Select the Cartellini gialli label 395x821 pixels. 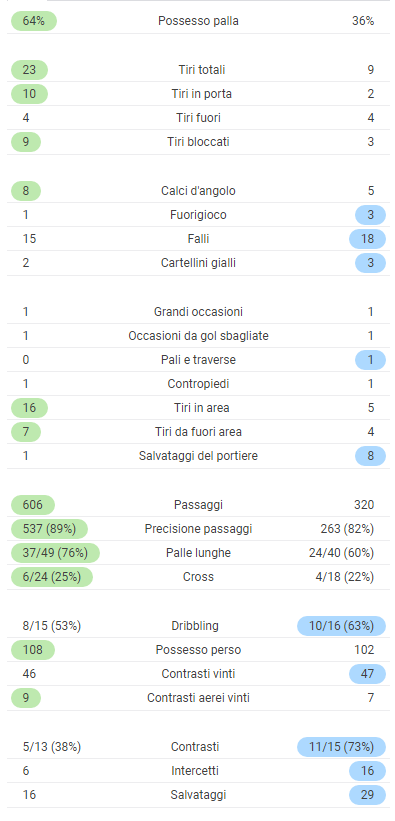[x=198, y=263]
